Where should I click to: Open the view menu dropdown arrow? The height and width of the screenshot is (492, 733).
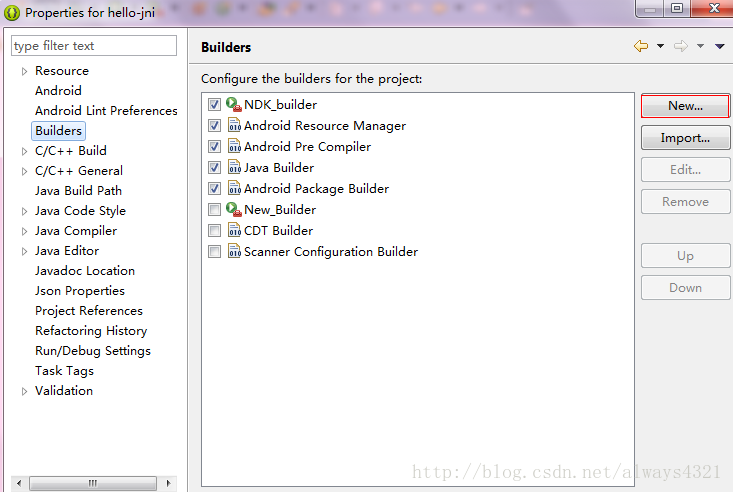tap(719, 46)
